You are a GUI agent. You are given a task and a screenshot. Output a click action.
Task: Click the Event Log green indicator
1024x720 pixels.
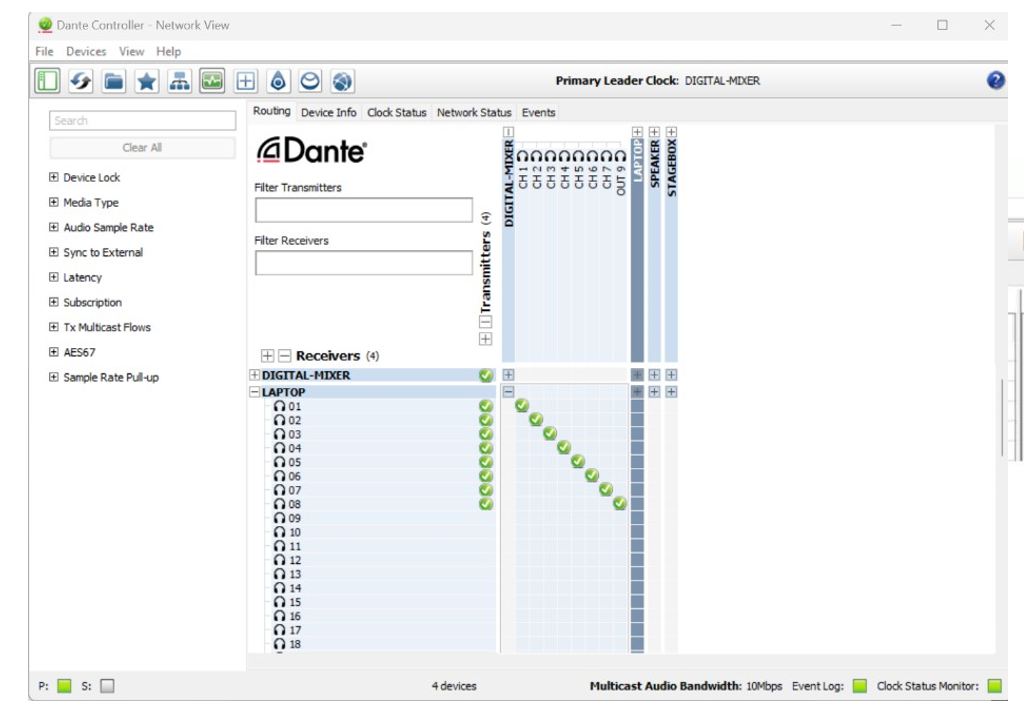pyautogui.click(x=860, y=686)
